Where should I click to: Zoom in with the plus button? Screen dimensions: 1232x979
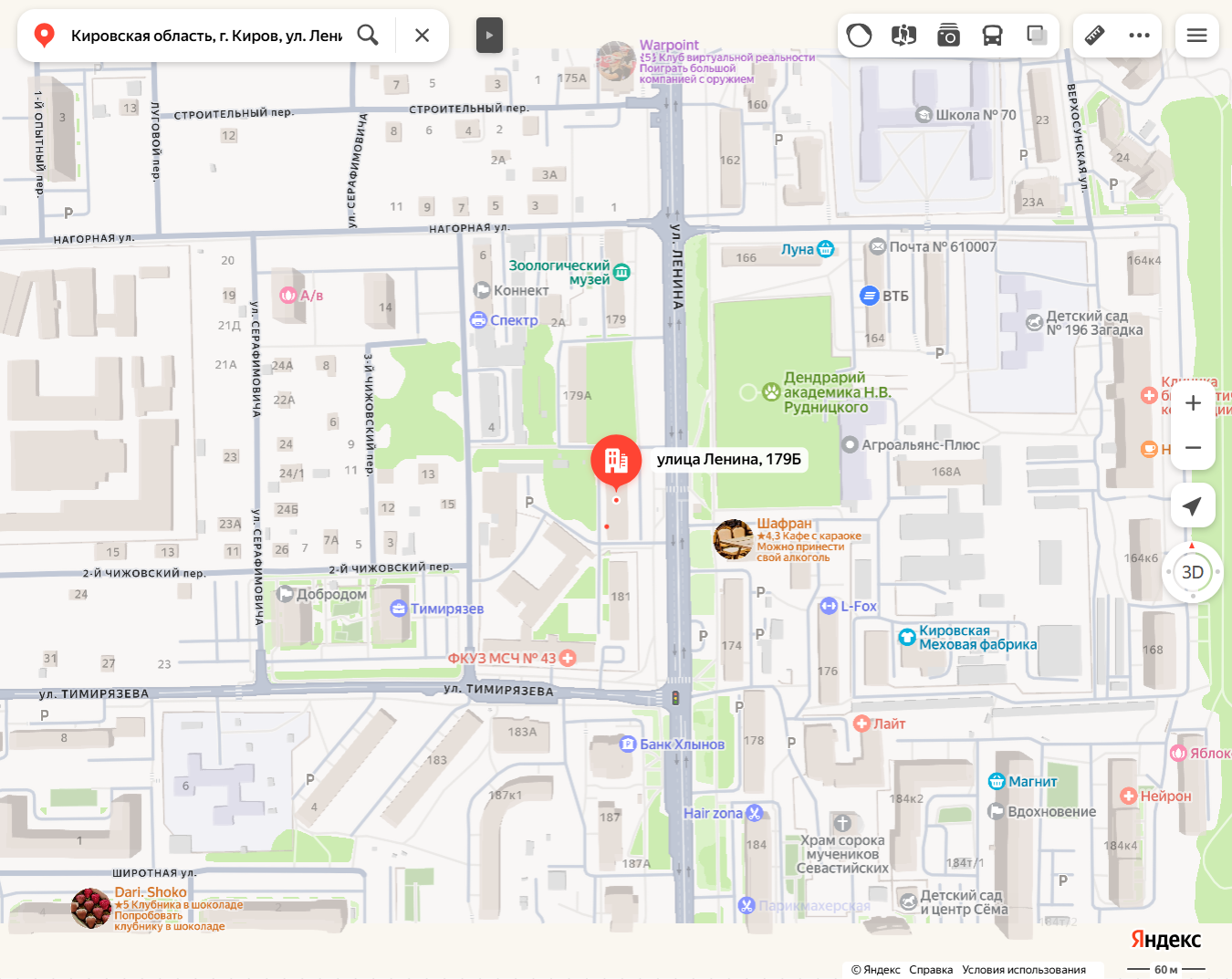click(x=1193, y=403)
